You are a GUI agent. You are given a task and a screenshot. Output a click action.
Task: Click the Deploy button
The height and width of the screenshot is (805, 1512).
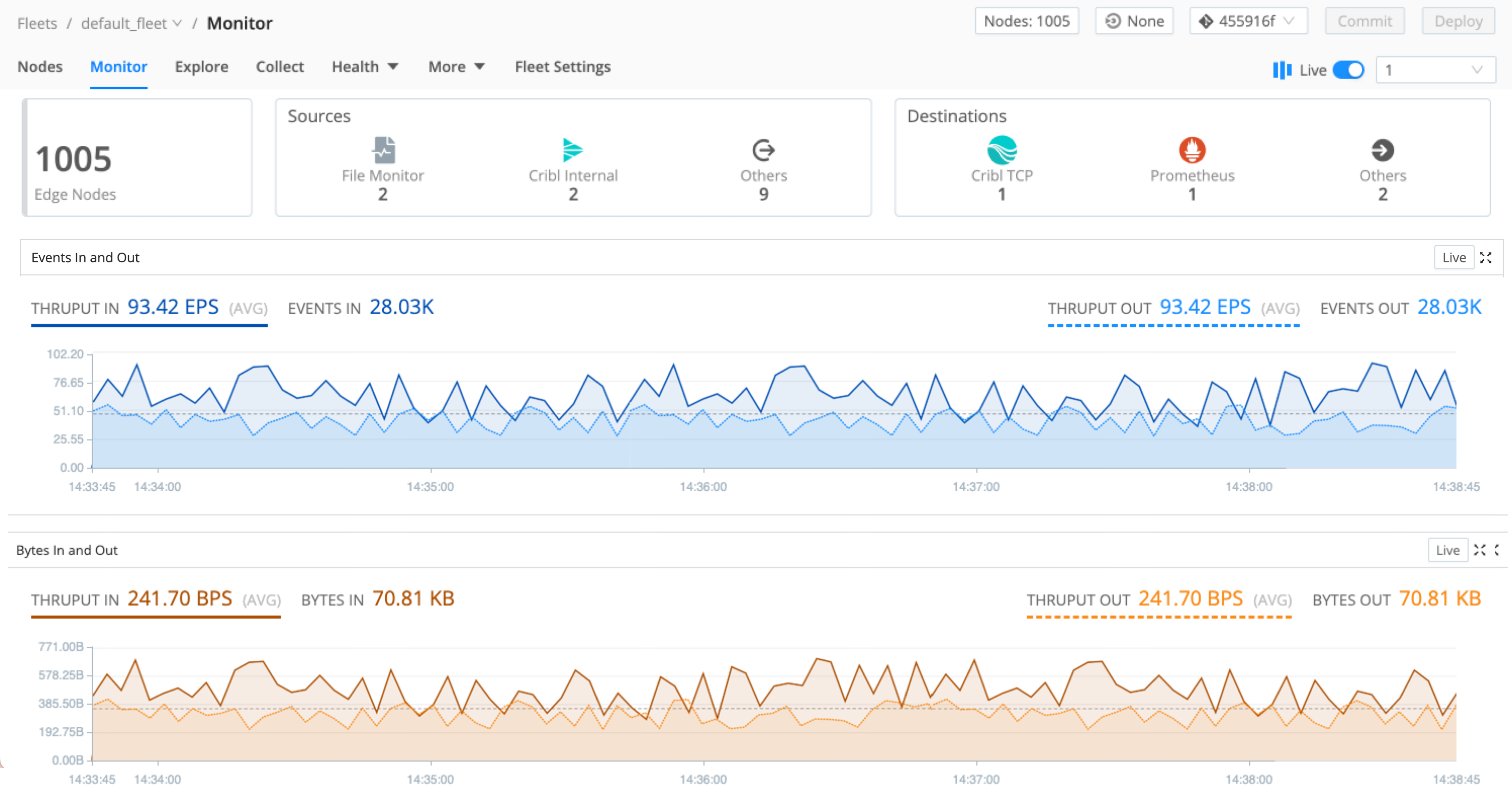click(x=1458, y=21)
